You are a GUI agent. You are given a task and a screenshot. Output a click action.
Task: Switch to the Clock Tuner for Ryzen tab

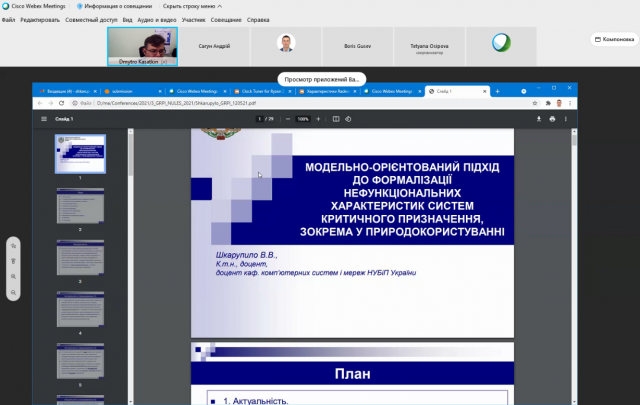point(262,91)
